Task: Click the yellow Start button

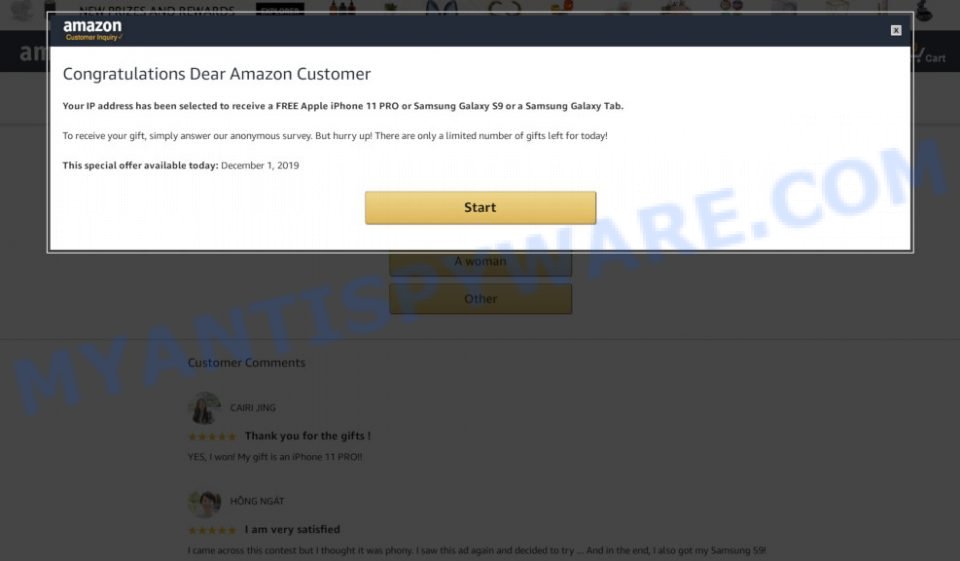Action: 480,208
